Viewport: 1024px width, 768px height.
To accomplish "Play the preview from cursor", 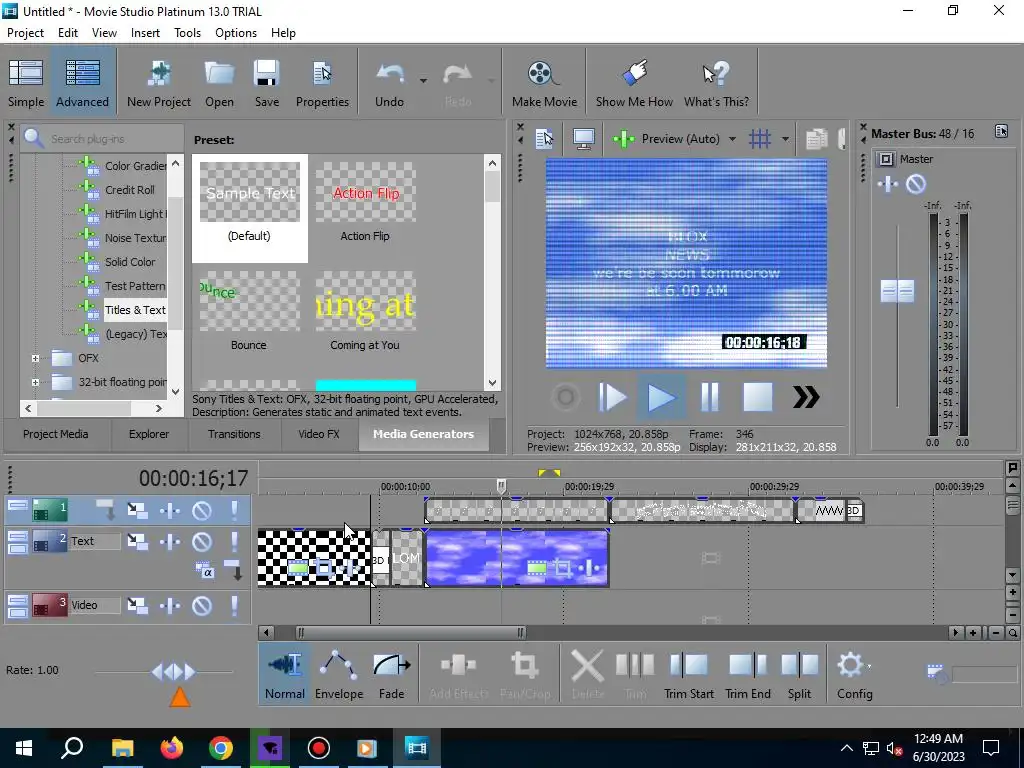I will click(661, 397).
